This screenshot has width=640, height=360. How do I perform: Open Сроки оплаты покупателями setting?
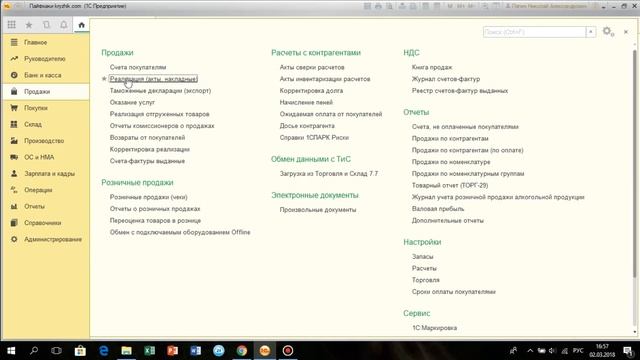[454, 292]
